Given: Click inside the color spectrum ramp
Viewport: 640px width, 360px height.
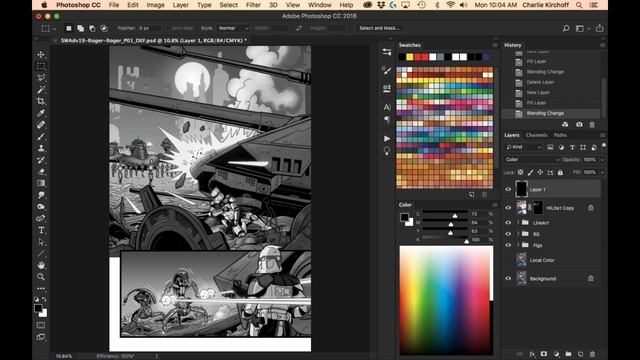Looking at the screenshot, I should pyautogui.click(x=446, y=300).
